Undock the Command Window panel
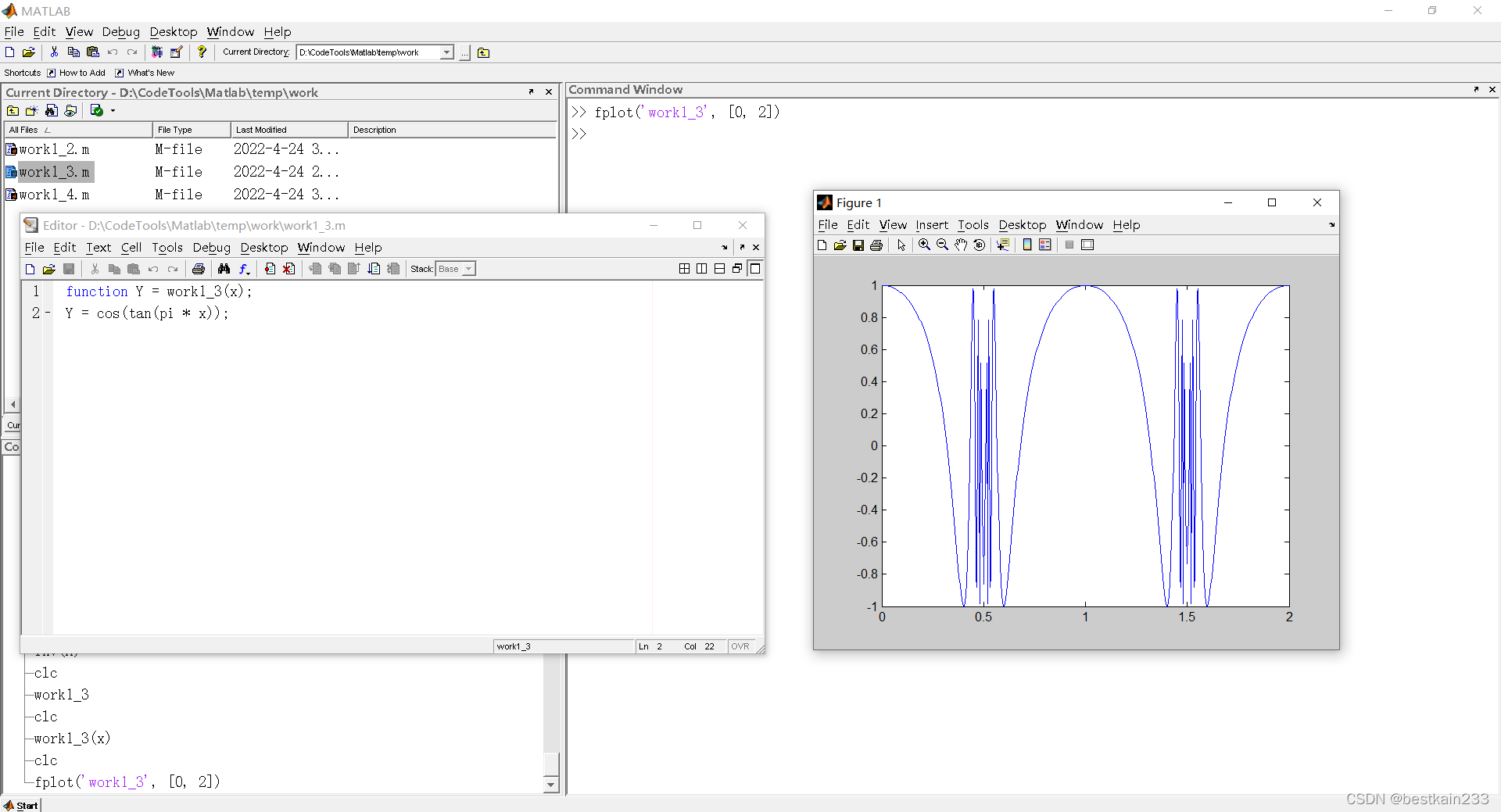 1476,89
